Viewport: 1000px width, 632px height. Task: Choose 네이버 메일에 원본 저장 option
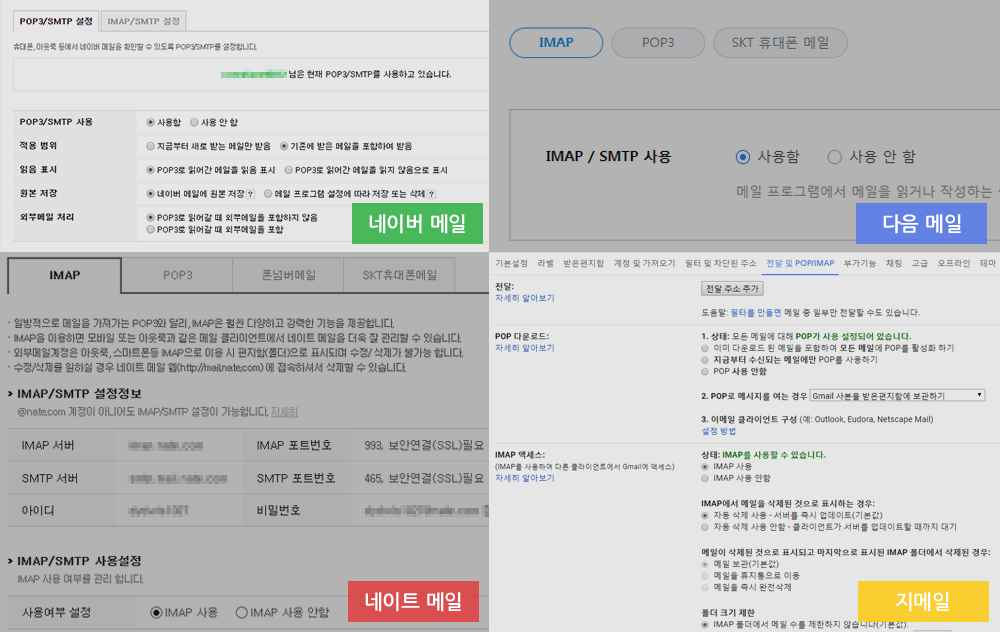pyautogui.click(x=151, y=194)
